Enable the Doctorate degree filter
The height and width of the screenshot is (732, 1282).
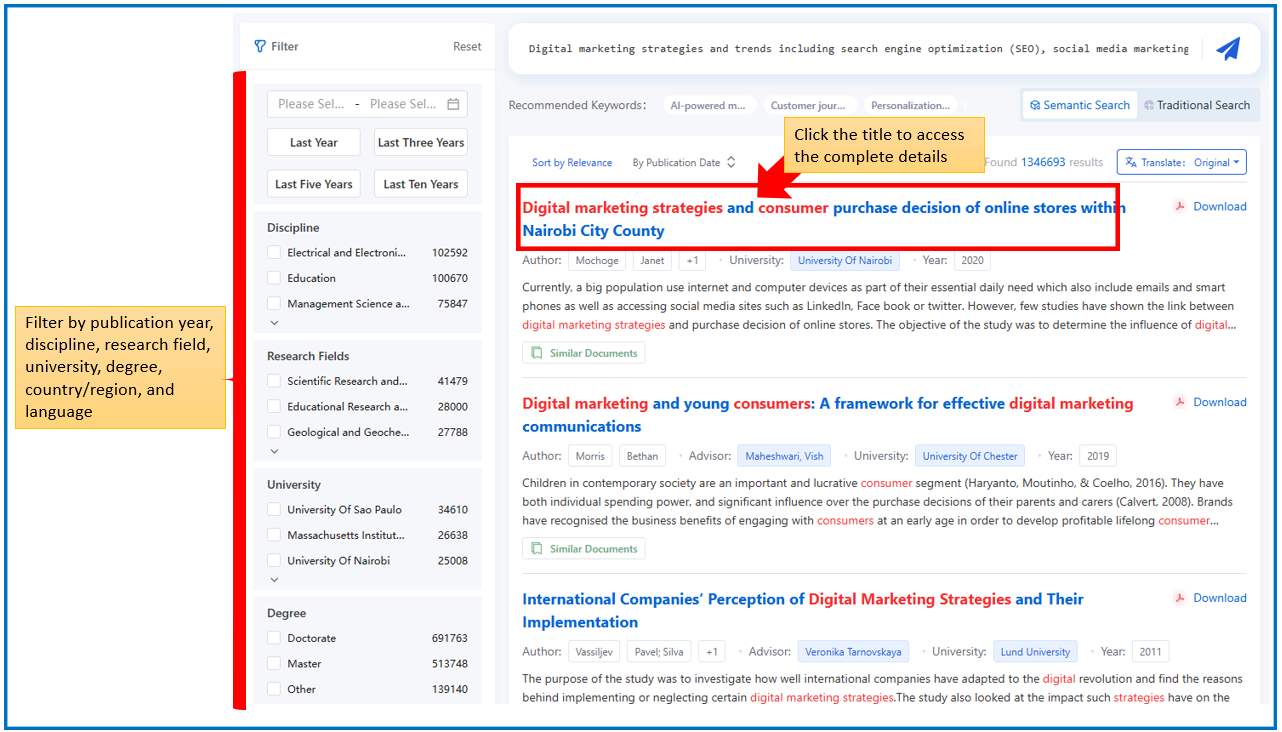tap(274, 638)
